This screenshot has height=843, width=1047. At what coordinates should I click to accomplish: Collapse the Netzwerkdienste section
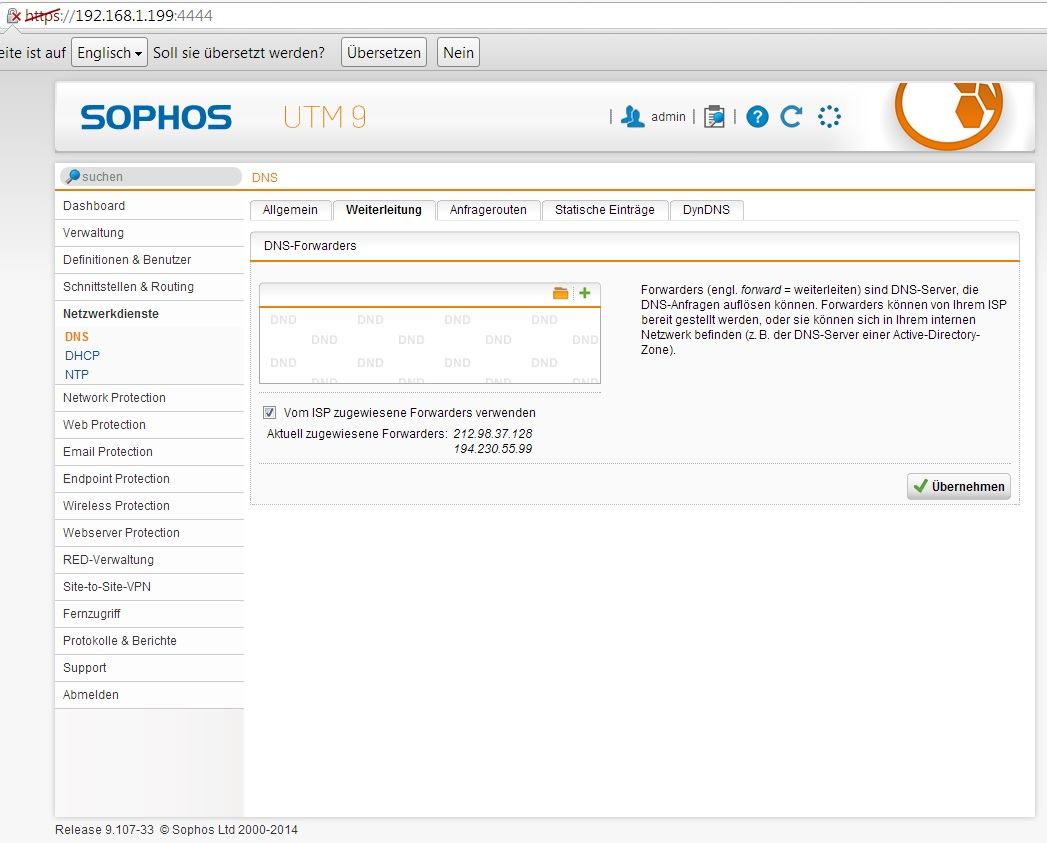pyautogui.click(x=149, y=313)
